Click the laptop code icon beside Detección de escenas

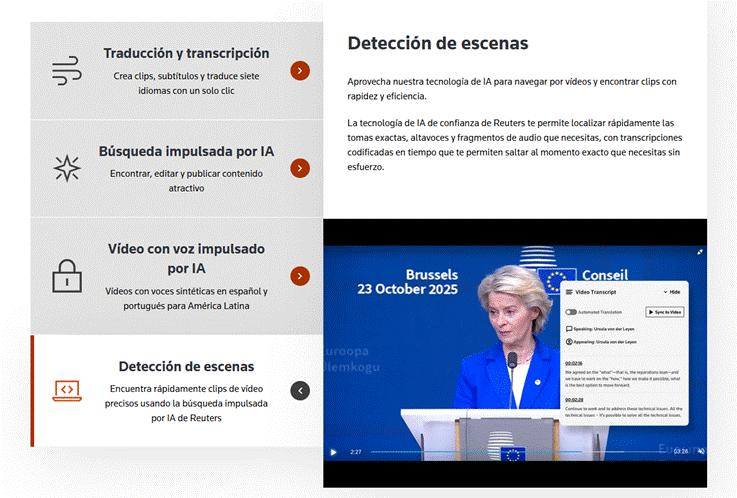coord(67,390)
